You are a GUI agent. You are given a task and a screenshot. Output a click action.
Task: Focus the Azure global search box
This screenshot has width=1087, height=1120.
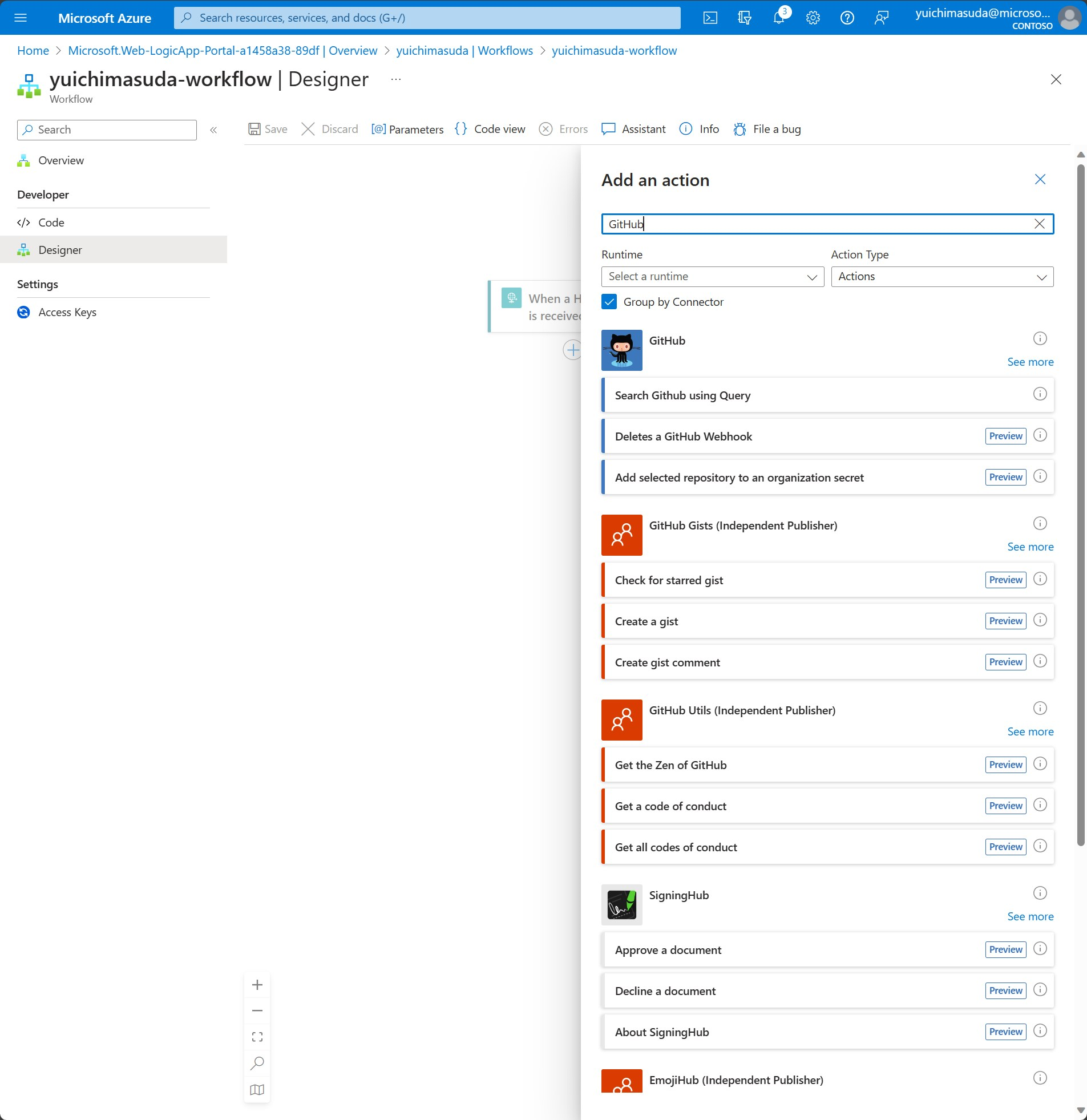click(x=427, y=18)
